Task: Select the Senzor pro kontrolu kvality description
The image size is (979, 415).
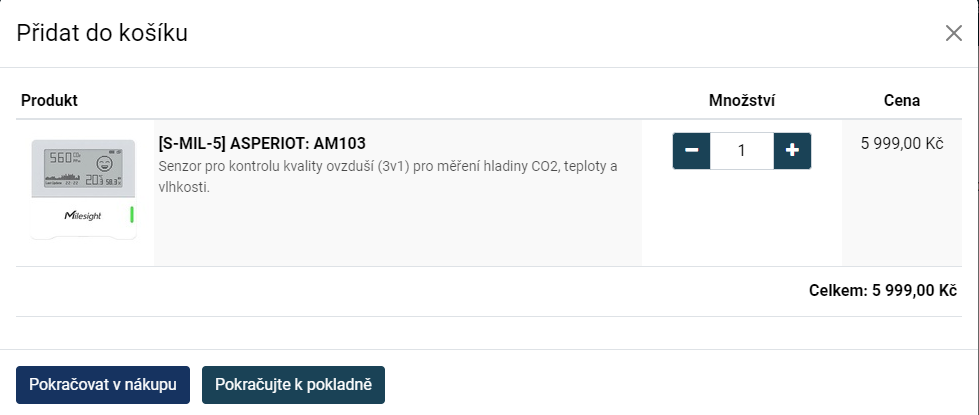Action: (388, 177)
